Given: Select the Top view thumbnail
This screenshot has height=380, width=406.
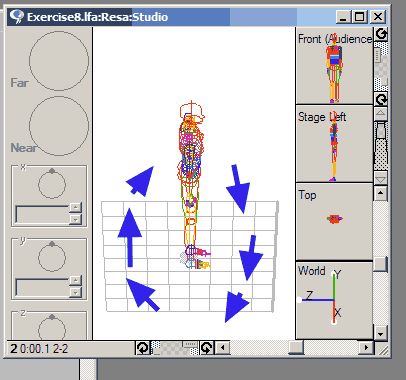Looking at the screenshot, I should 334,222.
